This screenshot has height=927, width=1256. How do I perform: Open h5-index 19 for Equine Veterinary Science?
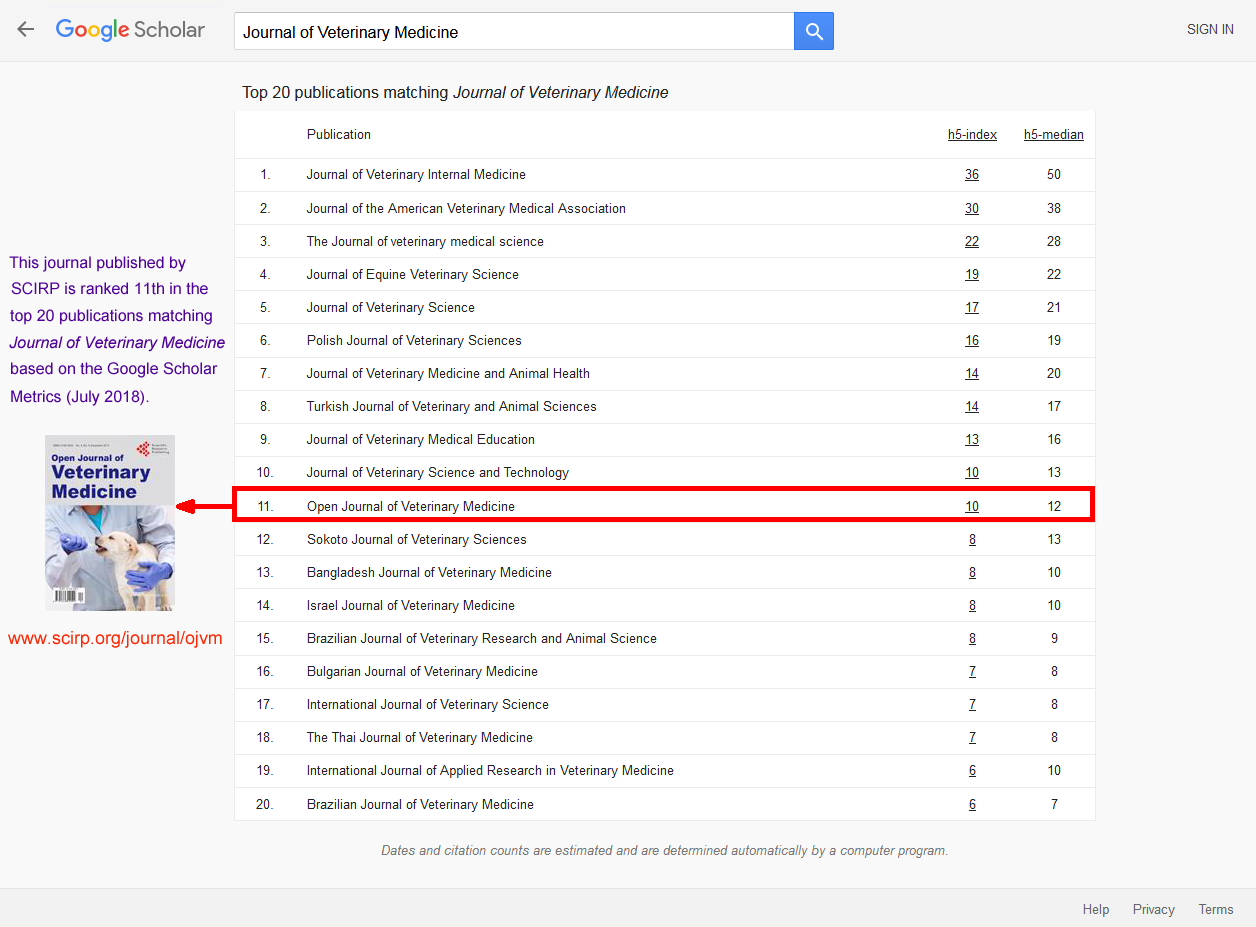pos(972,275)
